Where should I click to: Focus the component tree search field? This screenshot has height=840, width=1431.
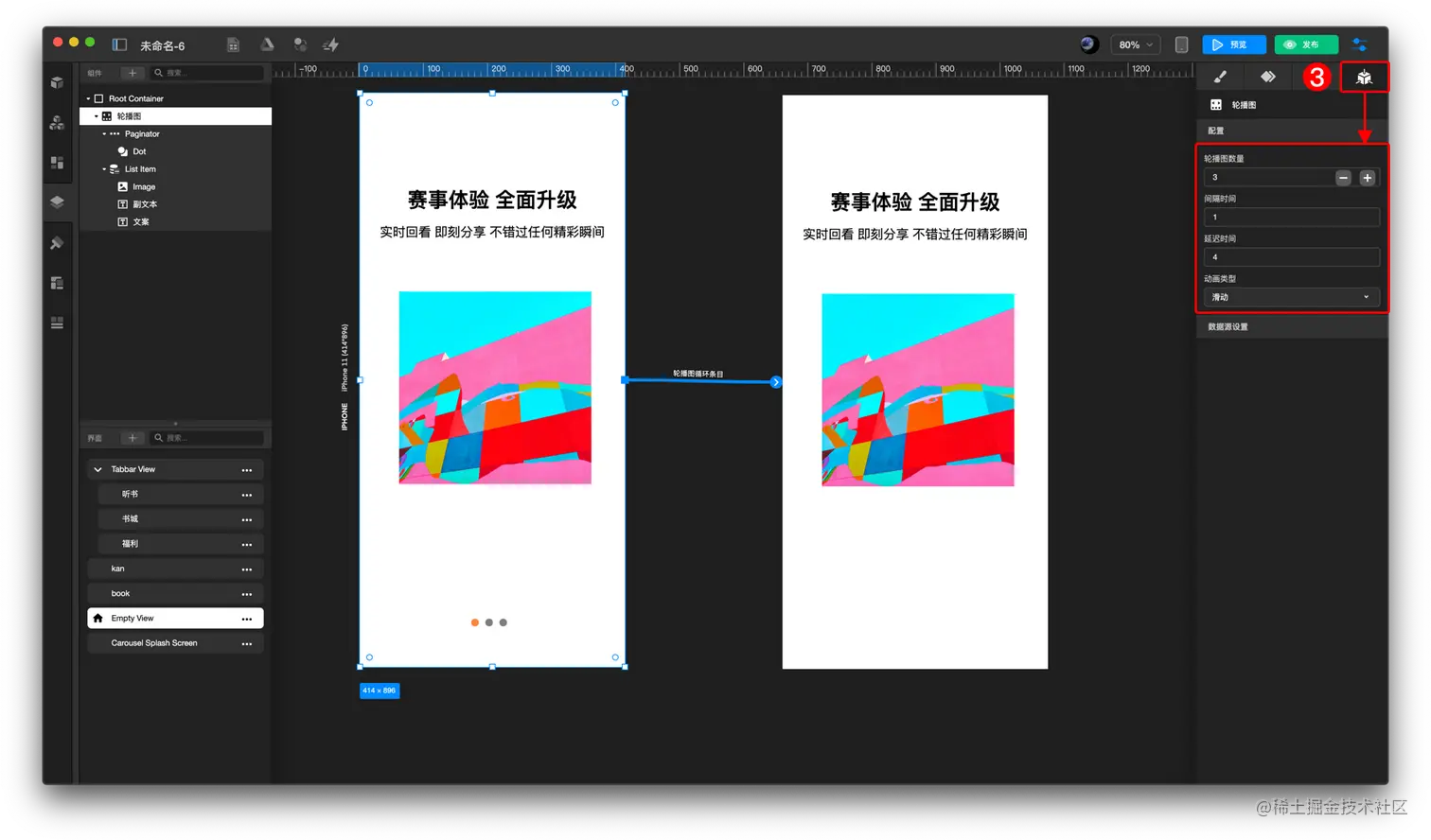click(x=207, y=73)
